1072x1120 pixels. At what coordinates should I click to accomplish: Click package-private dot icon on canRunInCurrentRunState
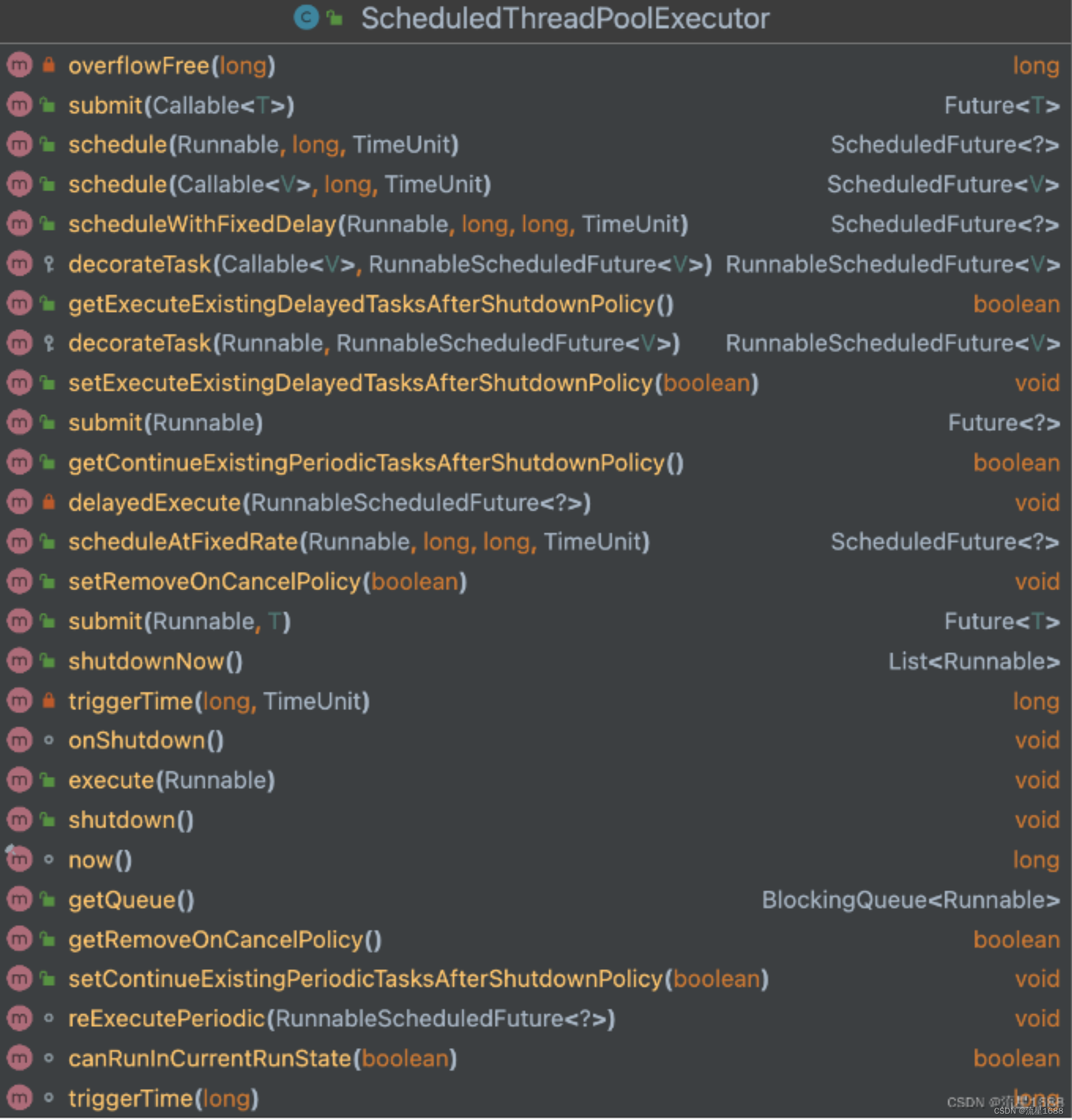click(48, 1059)
